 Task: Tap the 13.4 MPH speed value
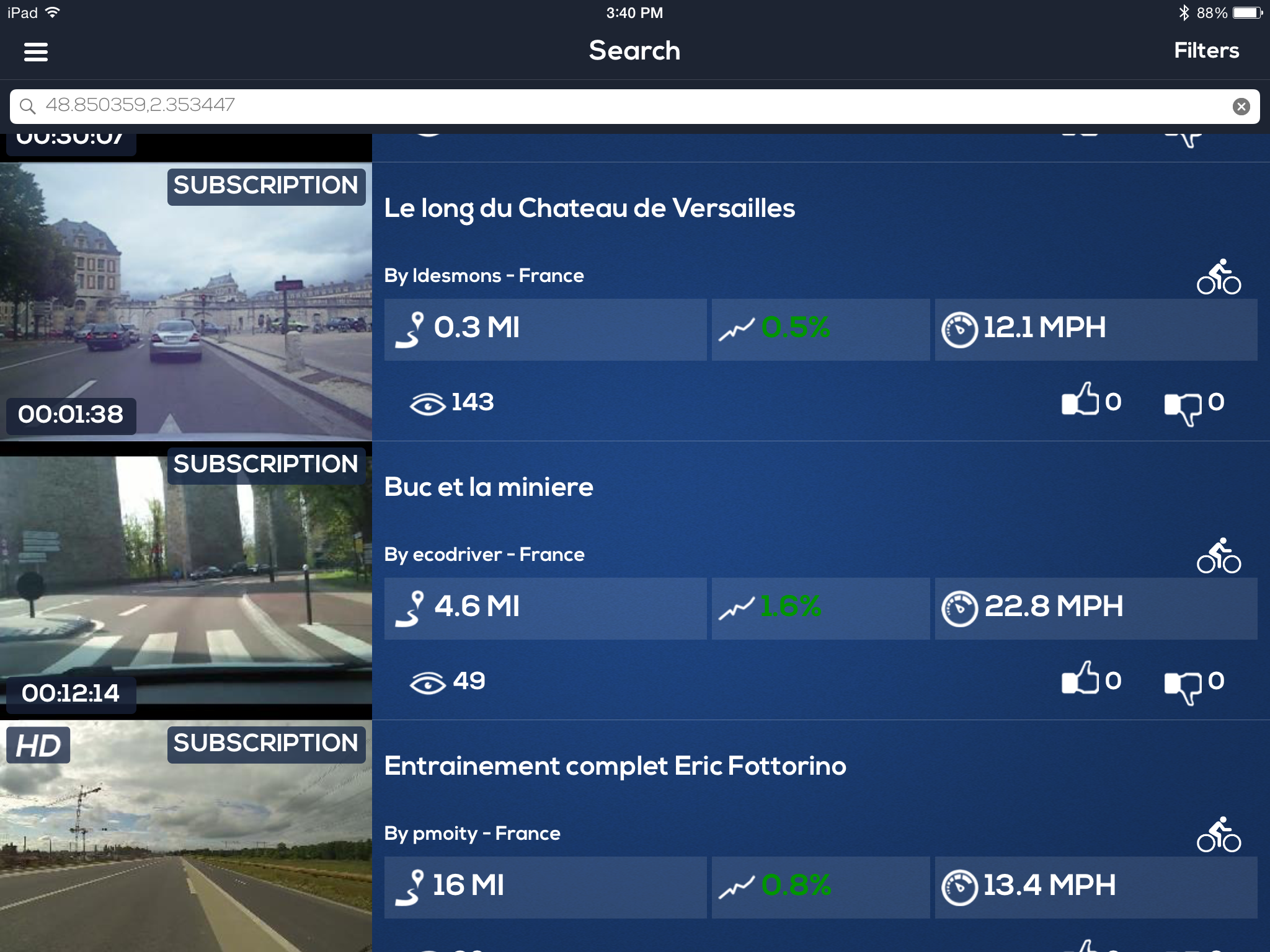click(1049, 885)
